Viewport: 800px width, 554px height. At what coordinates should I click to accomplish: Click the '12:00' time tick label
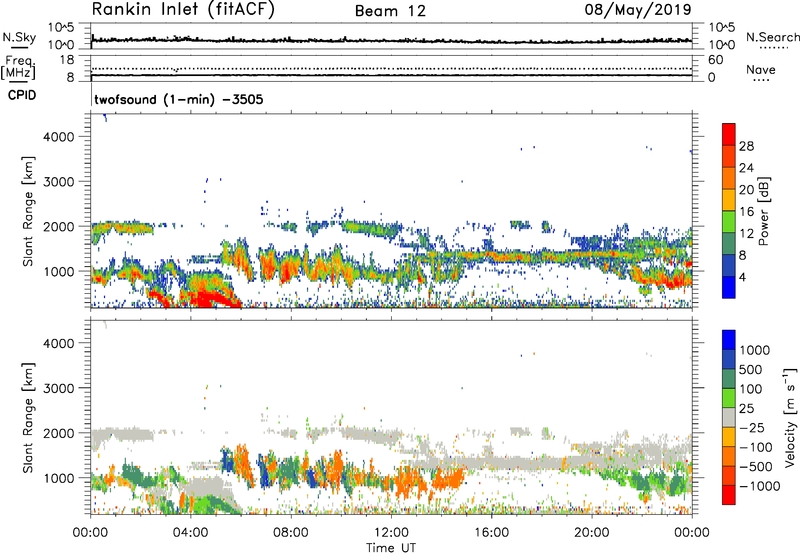coord(391,533)
